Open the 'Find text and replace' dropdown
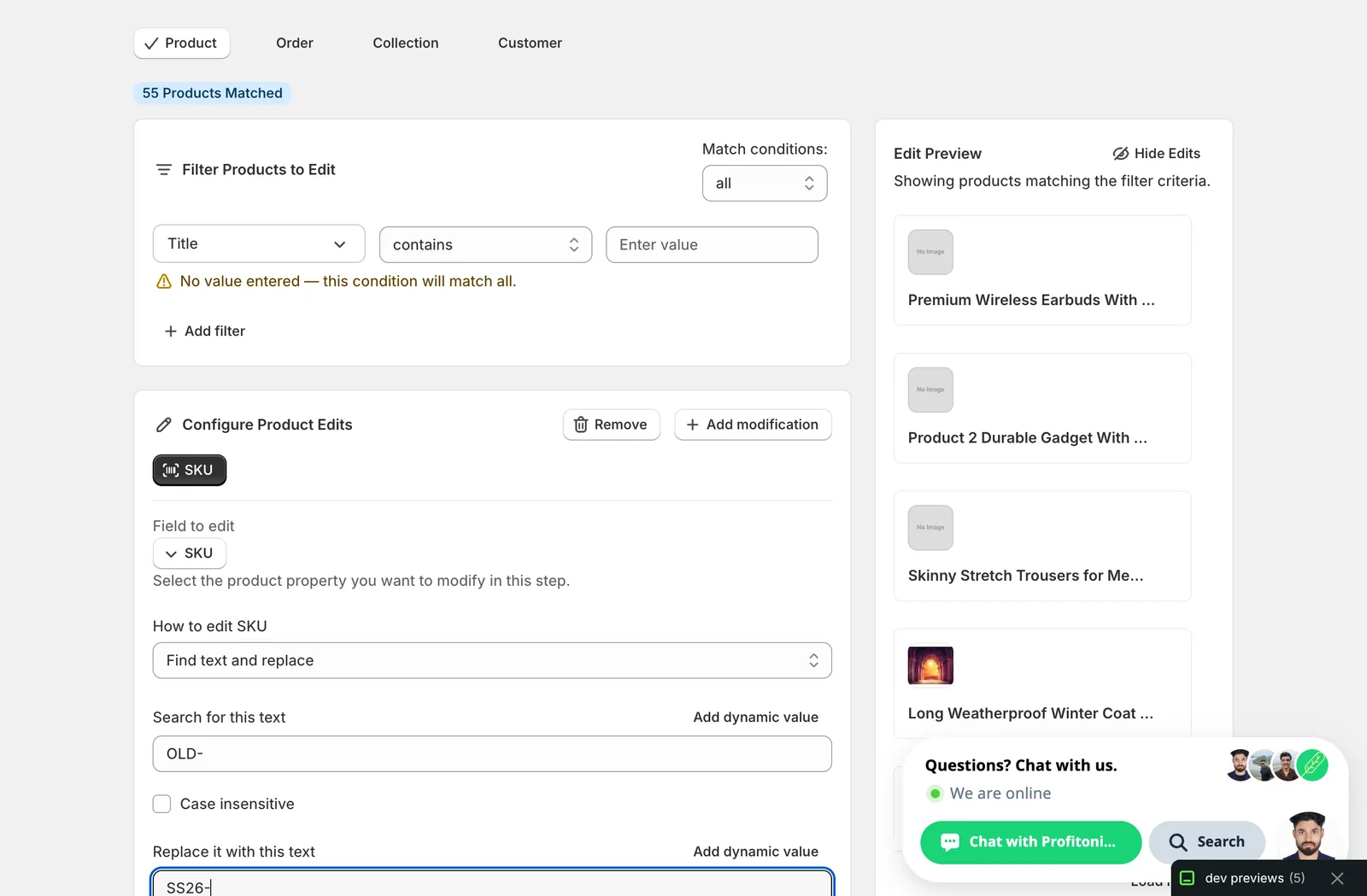 492,660
